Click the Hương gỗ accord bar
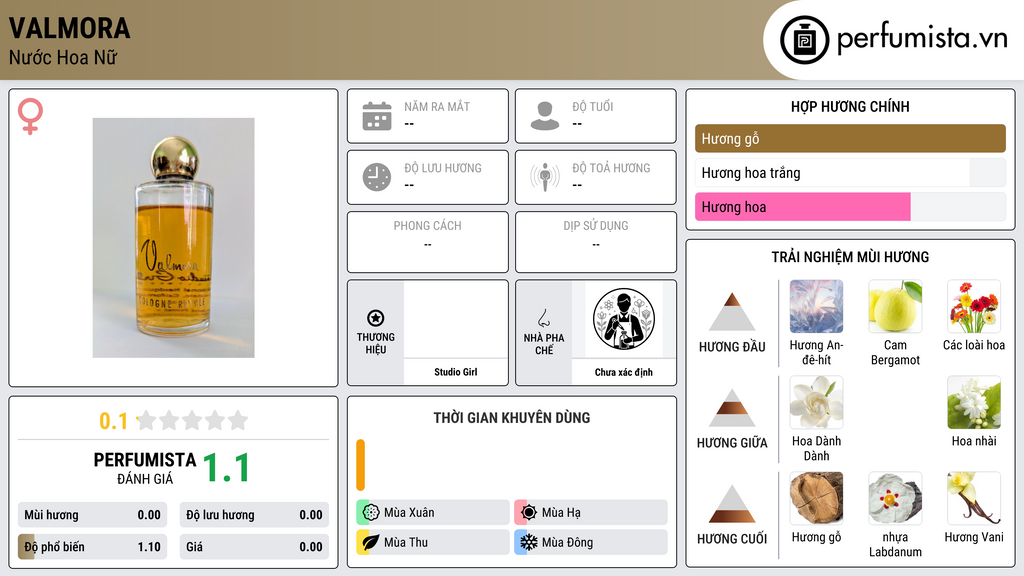The height and width of the screenshot is (576, 1024). click(x=850, y=138)
